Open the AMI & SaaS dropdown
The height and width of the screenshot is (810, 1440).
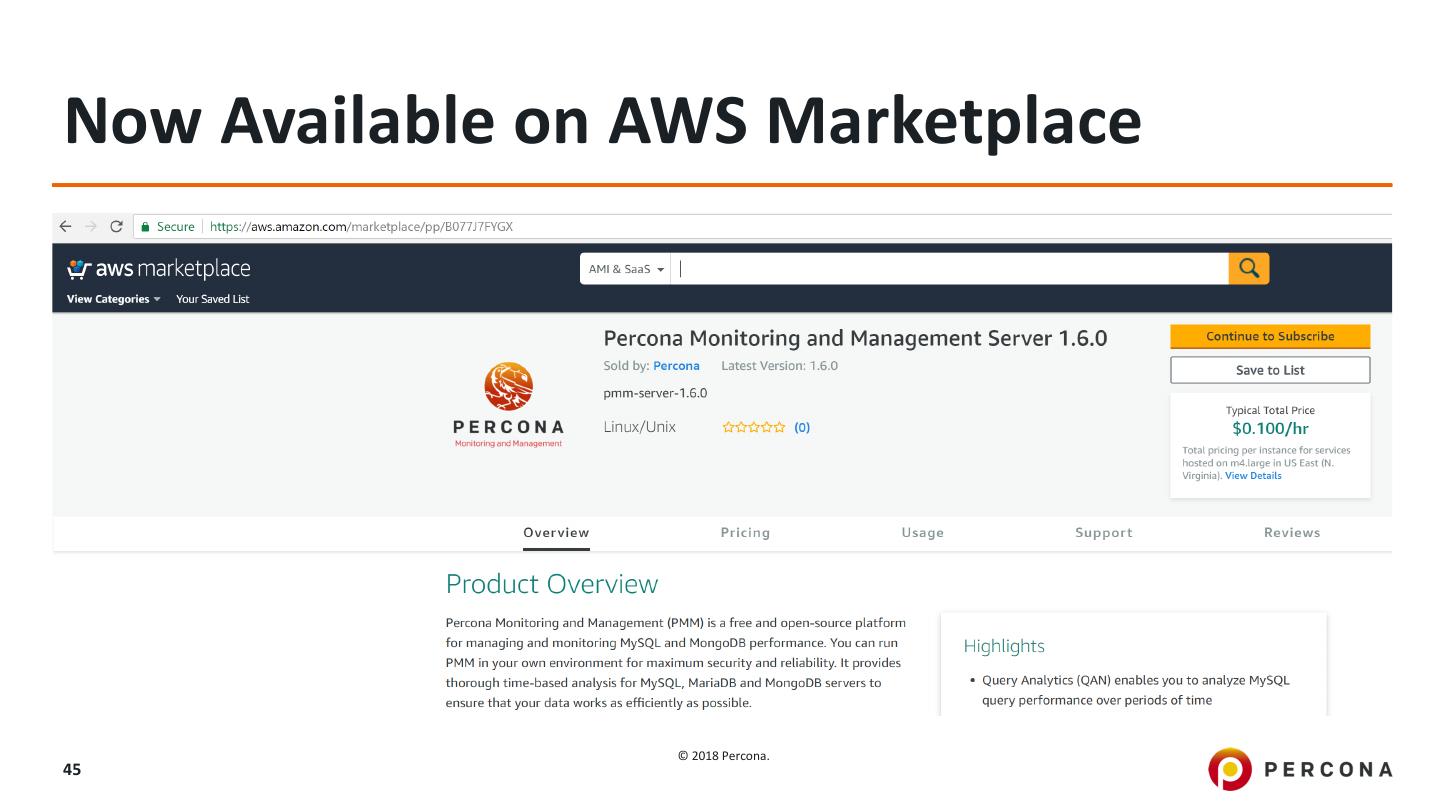click(x=626, y=269)
